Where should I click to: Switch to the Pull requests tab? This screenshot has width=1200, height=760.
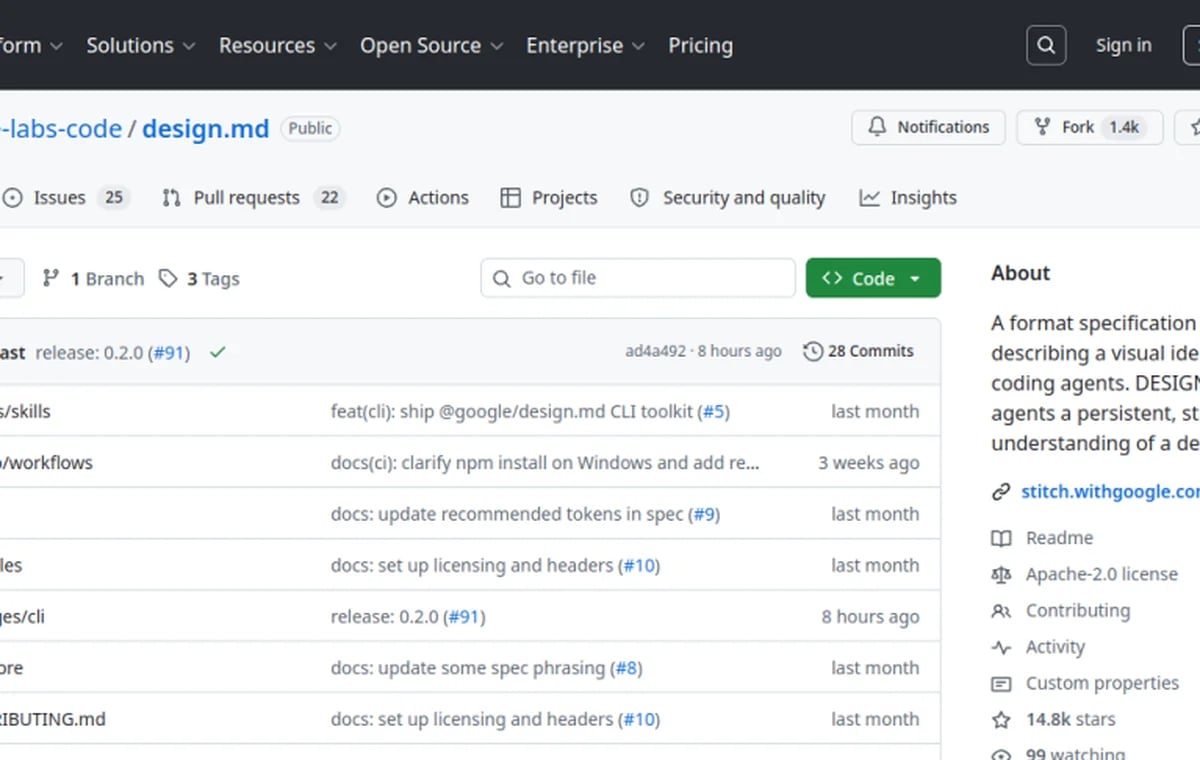point(253,198)
